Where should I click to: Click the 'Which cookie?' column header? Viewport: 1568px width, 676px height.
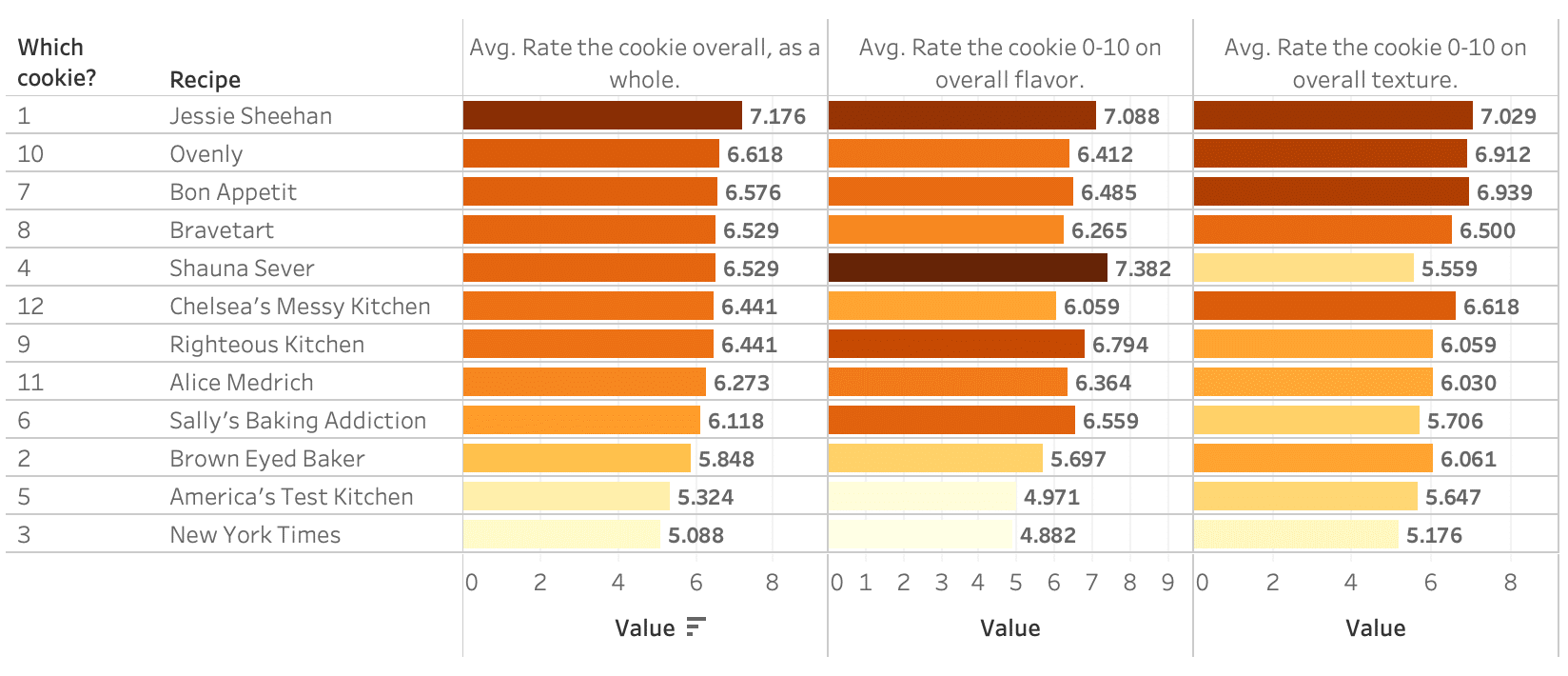pos(57,63)
